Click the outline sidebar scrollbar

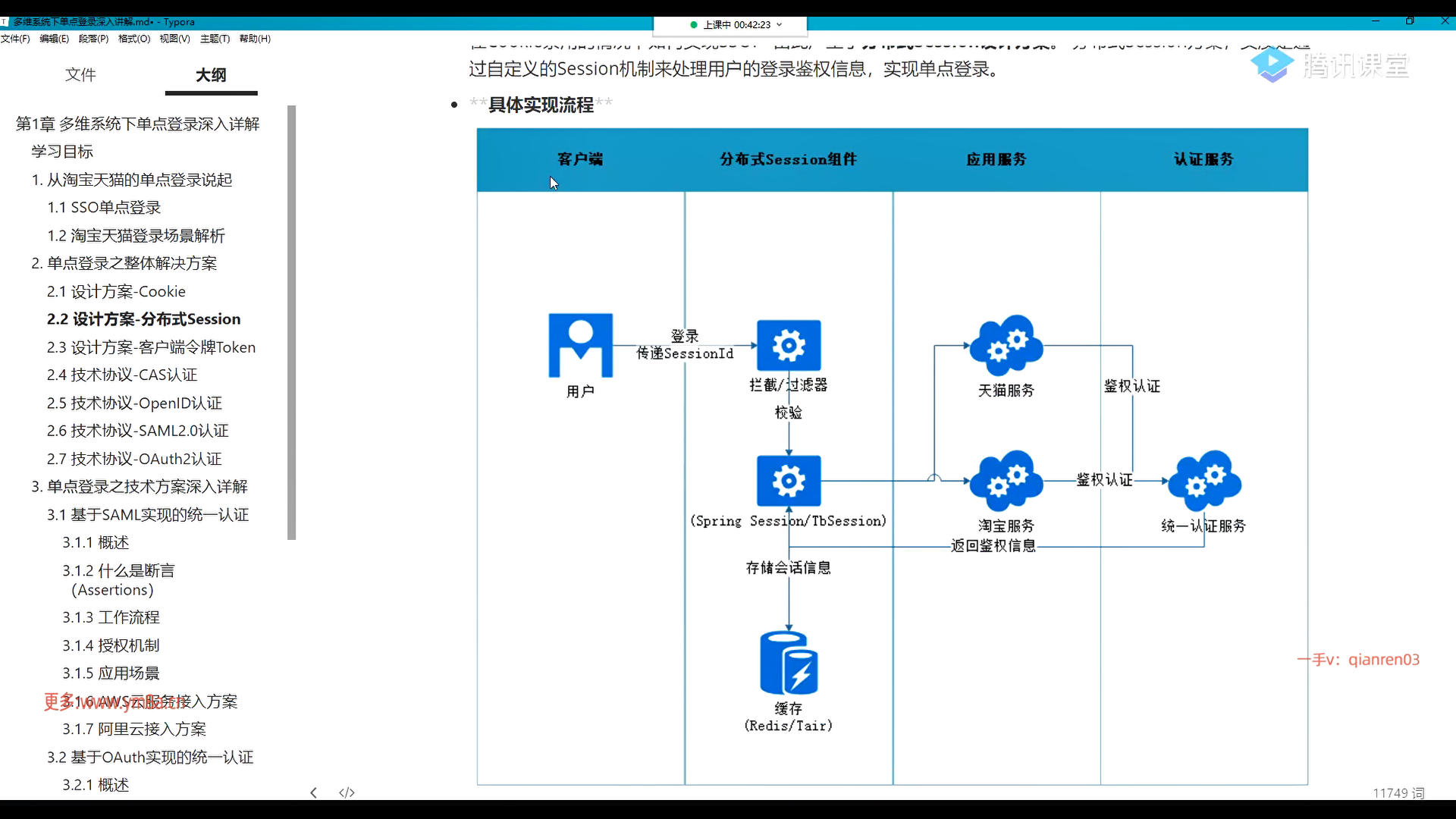coord(292,322)
